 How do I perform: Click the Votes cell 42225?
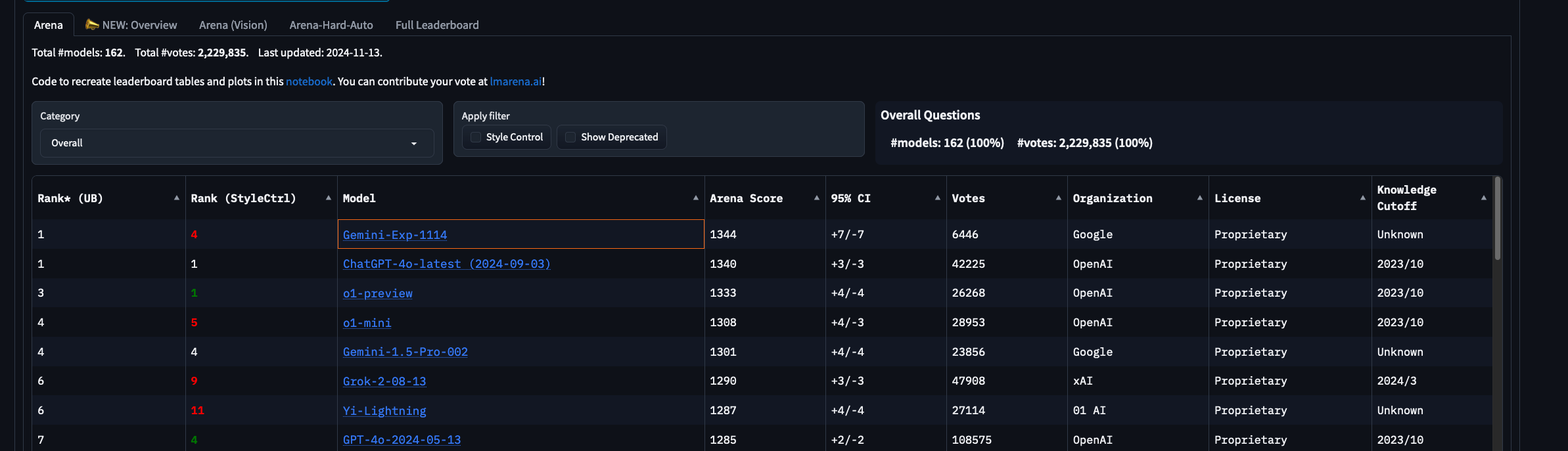(x=1007, y=264)
